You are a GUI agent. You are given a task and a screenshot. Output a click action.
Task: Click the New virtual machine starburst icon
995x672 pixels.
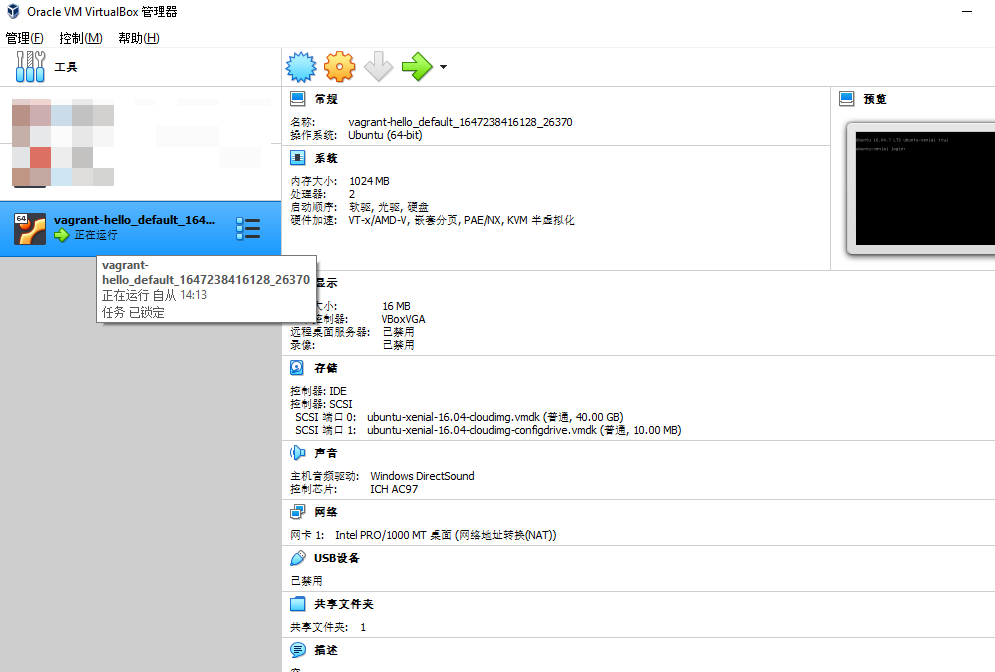pyautogui.click(x=301, y=67)
